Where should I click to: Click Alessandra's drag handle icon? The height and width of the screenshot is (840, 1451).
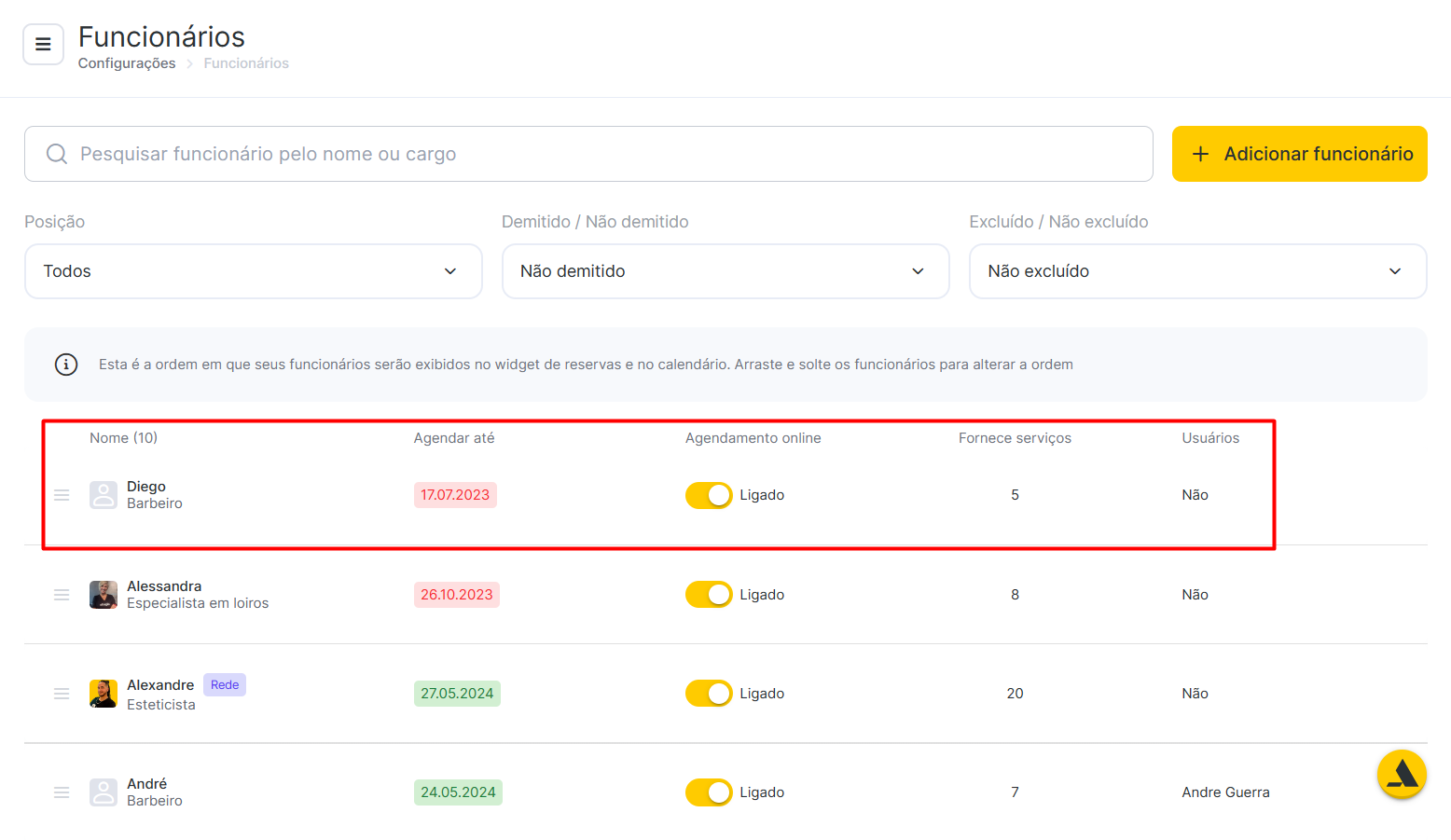pyautogui.click(x=62, y=595)
